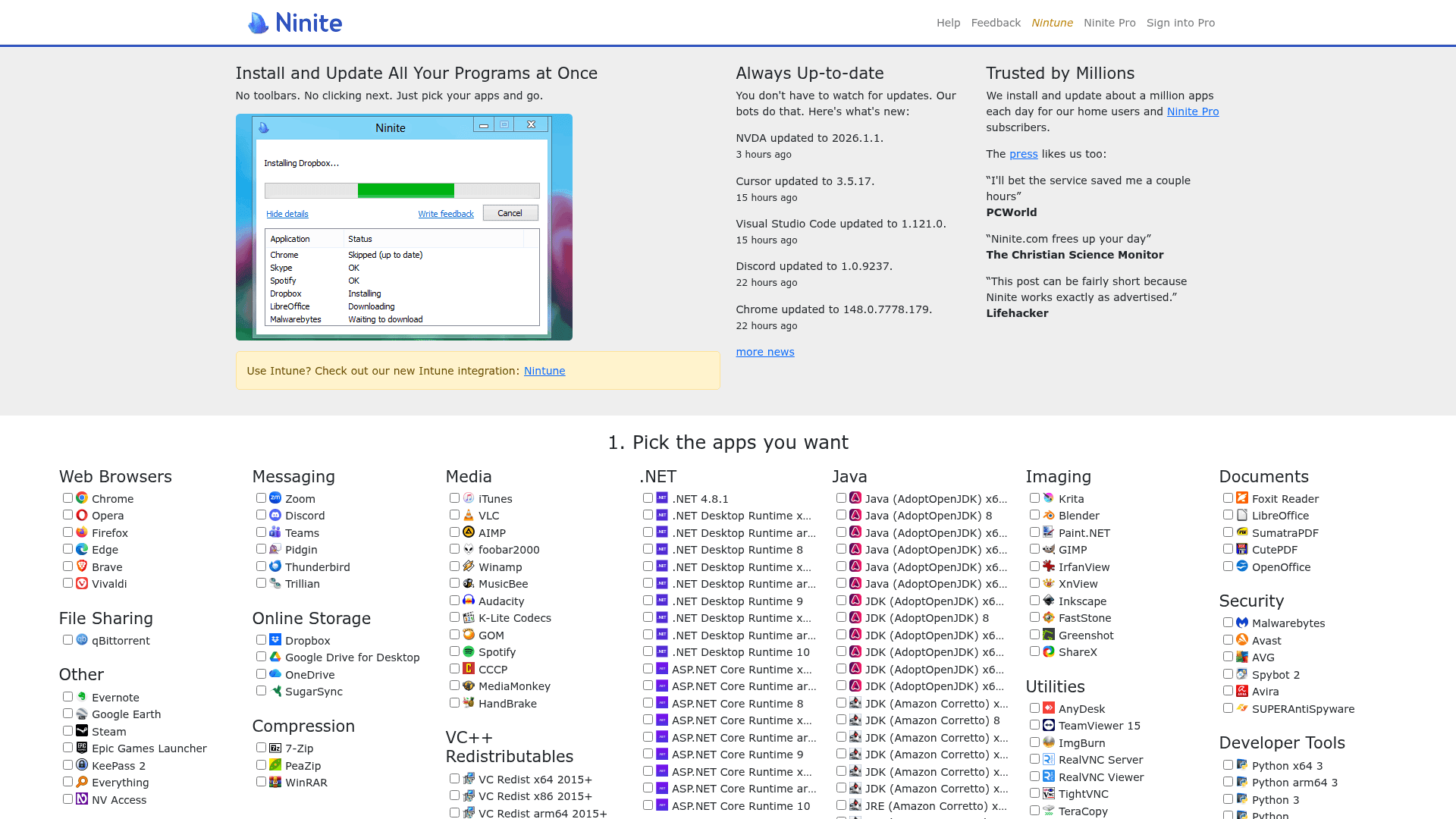Click the ASP.NET Core Runtime 10 label
This screenshot has width=1456, height=819.
coord(741,806)
